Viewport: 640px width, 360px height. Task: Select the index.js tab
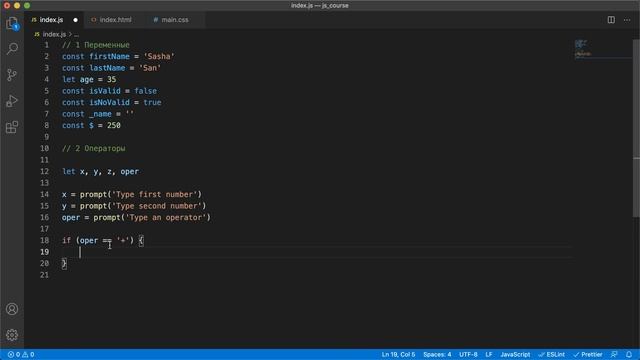tap(51, 20)
